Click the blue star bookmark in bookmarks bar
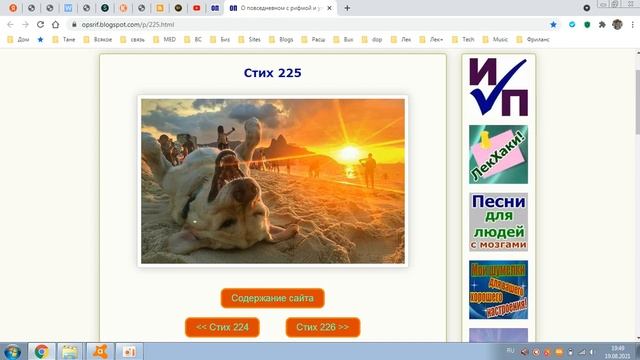This screenshot has width=640, height=360. pyautogui.click(x=40, y=40)
